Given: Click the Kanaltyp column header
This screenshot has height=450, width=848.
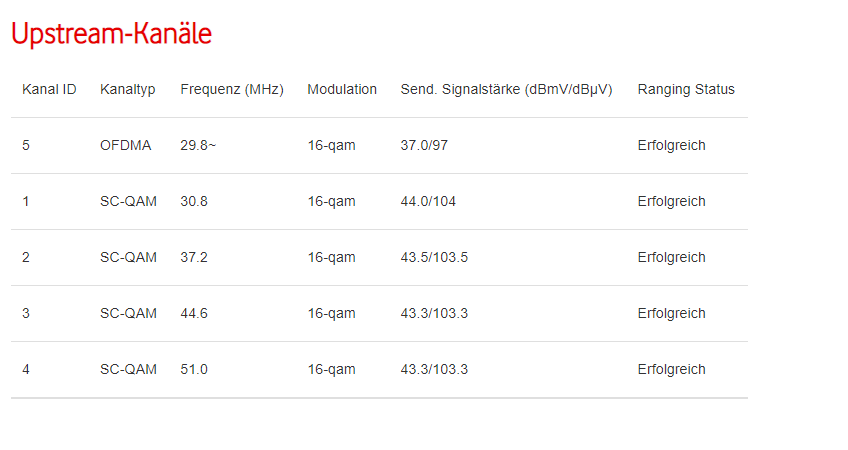Looking at the screenshot, I should click(x=127, y=89).
